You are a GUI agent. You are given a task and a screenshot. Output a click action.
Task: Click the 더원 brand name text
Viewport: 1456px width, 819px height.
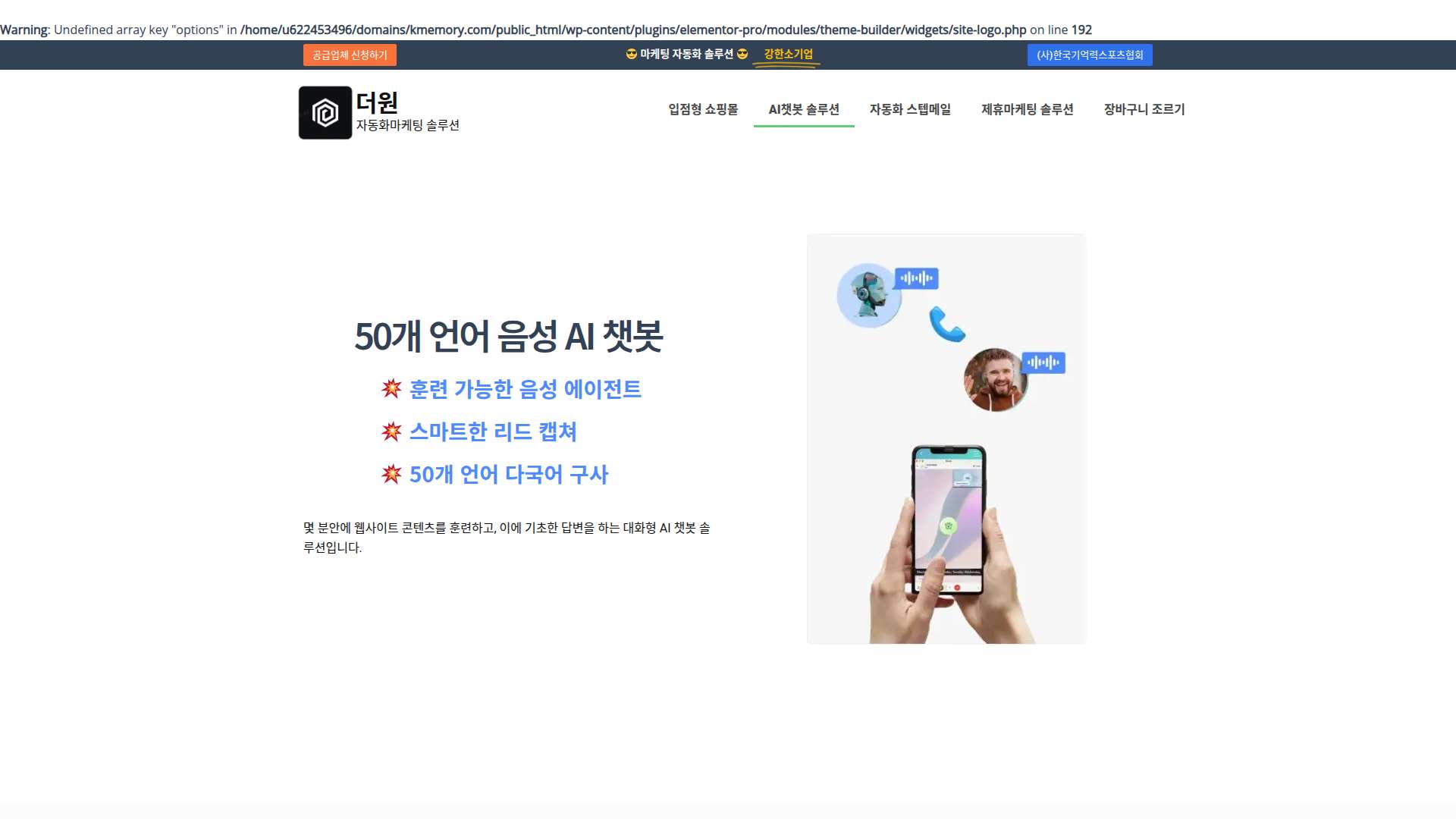[377, 102]
